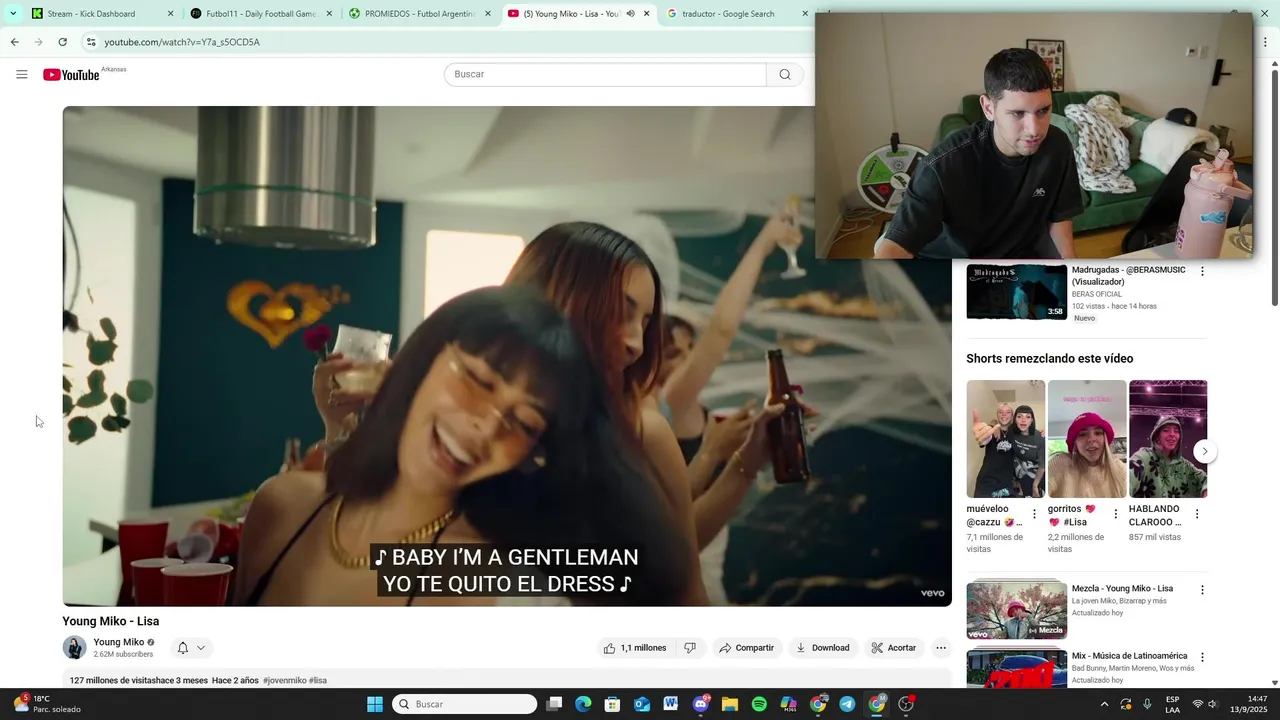Open microphone icon in system tray
1280x720 pixels.
pyautogui.click(x=1147, y=704)
